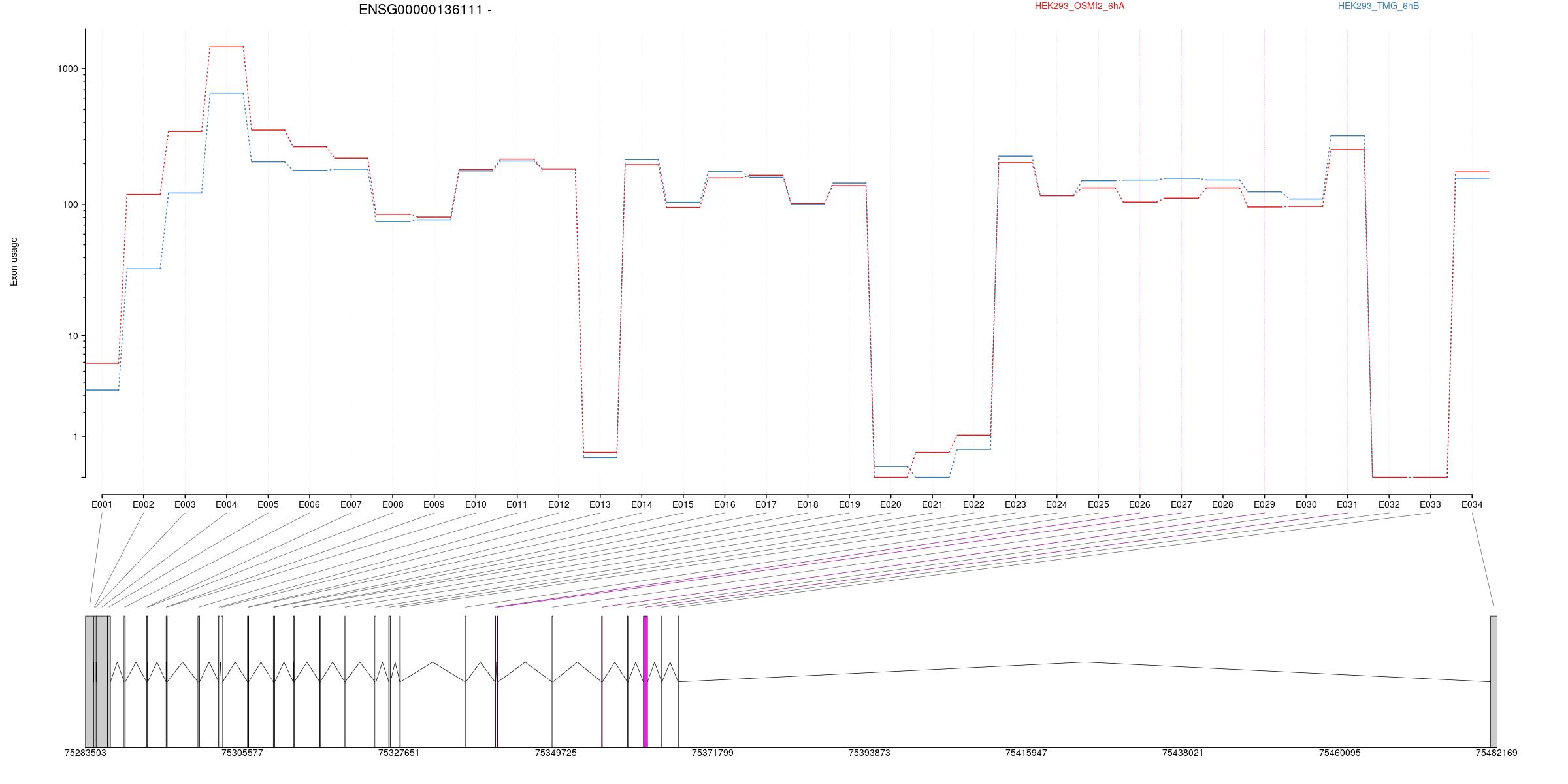Click the exon label E018
This screenshot has height=784, width=1568.
click(x=808, y=504)
